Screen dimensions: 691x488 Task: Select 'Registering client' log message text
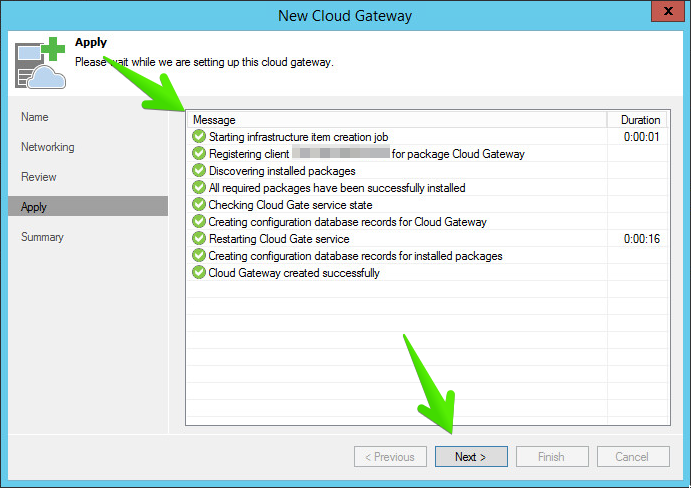coord(367,154)
